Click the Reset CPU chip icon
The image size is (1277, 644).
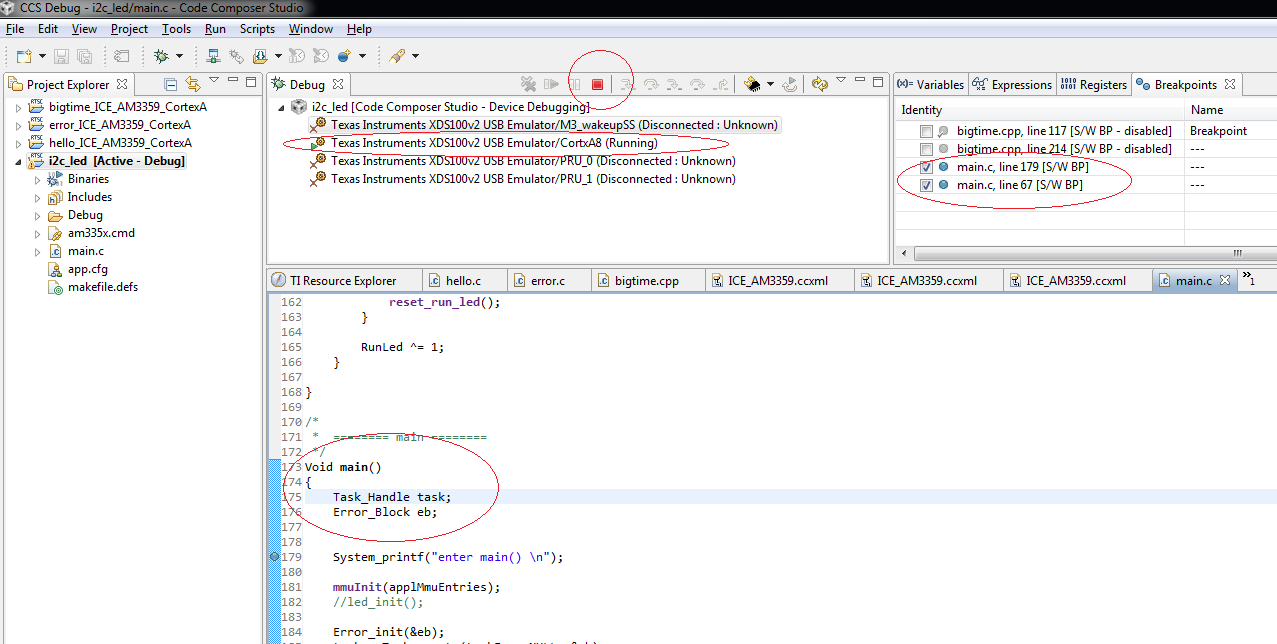pos(752,85)
